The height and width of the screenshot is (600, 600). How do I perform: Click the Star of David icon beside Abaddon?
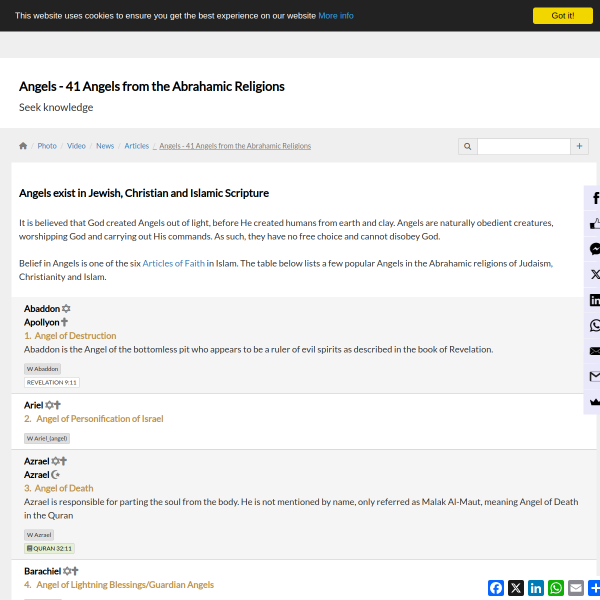coord(66,308)
